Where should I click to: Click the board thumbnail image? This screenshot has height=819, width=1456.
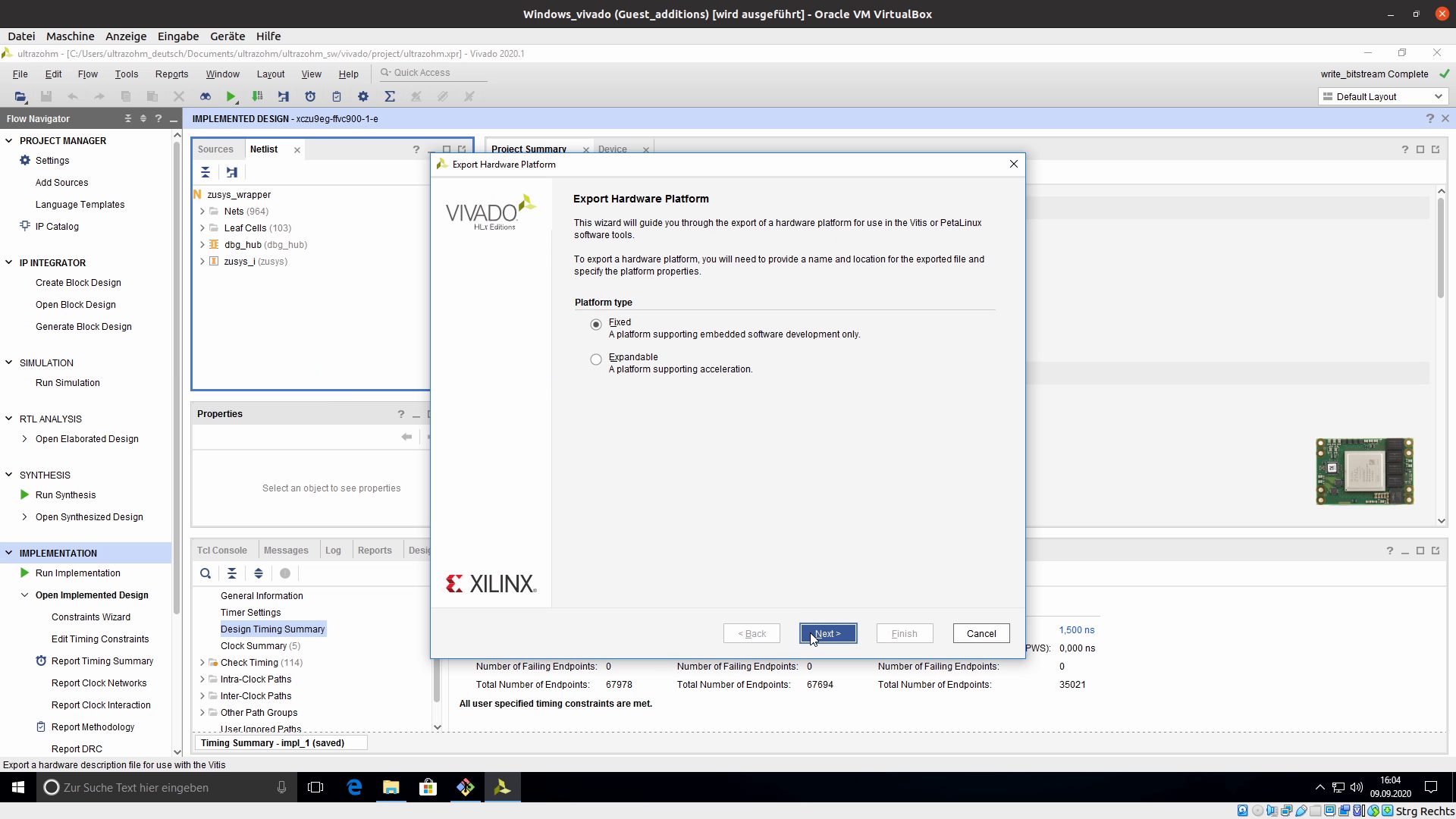(x=1364, y=471)
